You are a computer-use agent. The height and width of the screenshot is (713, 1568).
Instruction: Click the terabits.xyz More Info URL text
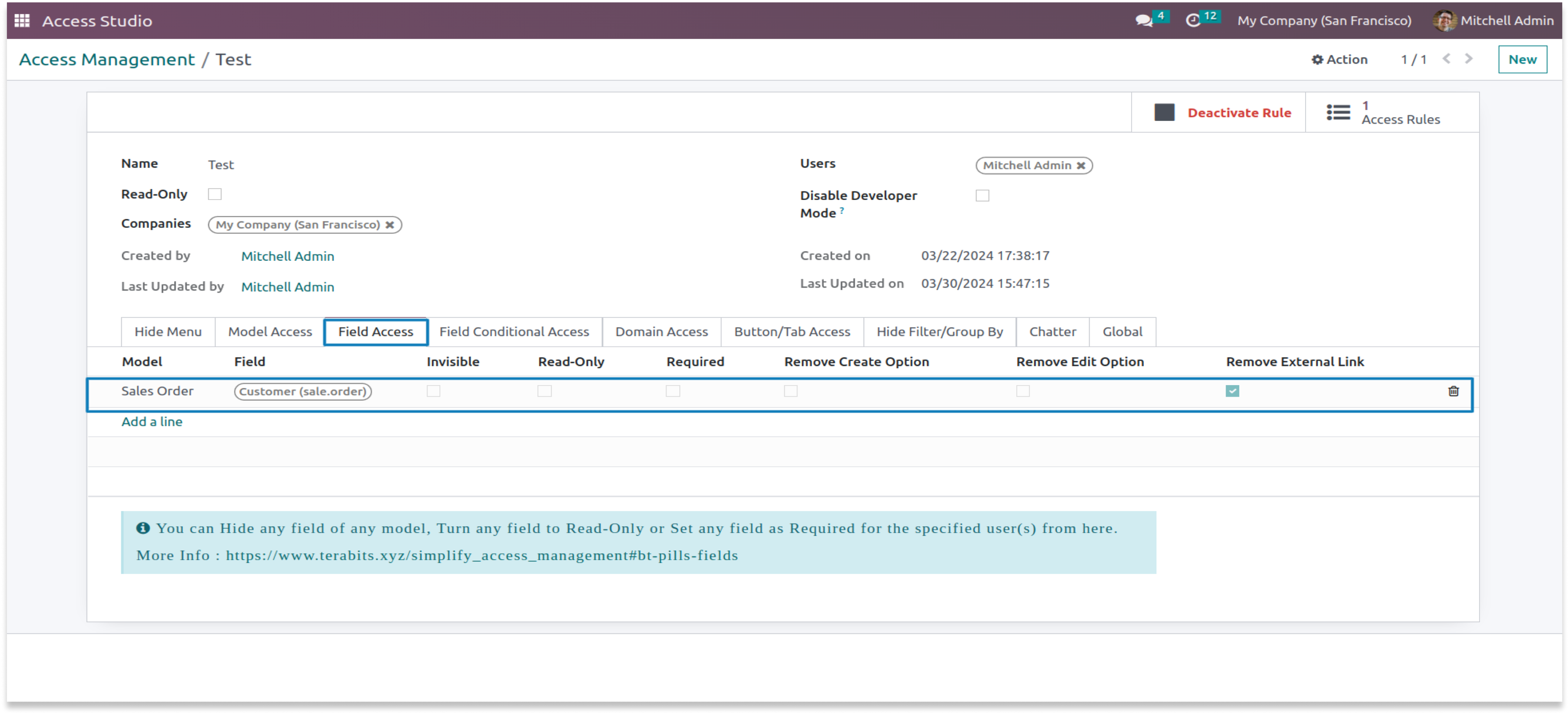[x=482, y=555]
